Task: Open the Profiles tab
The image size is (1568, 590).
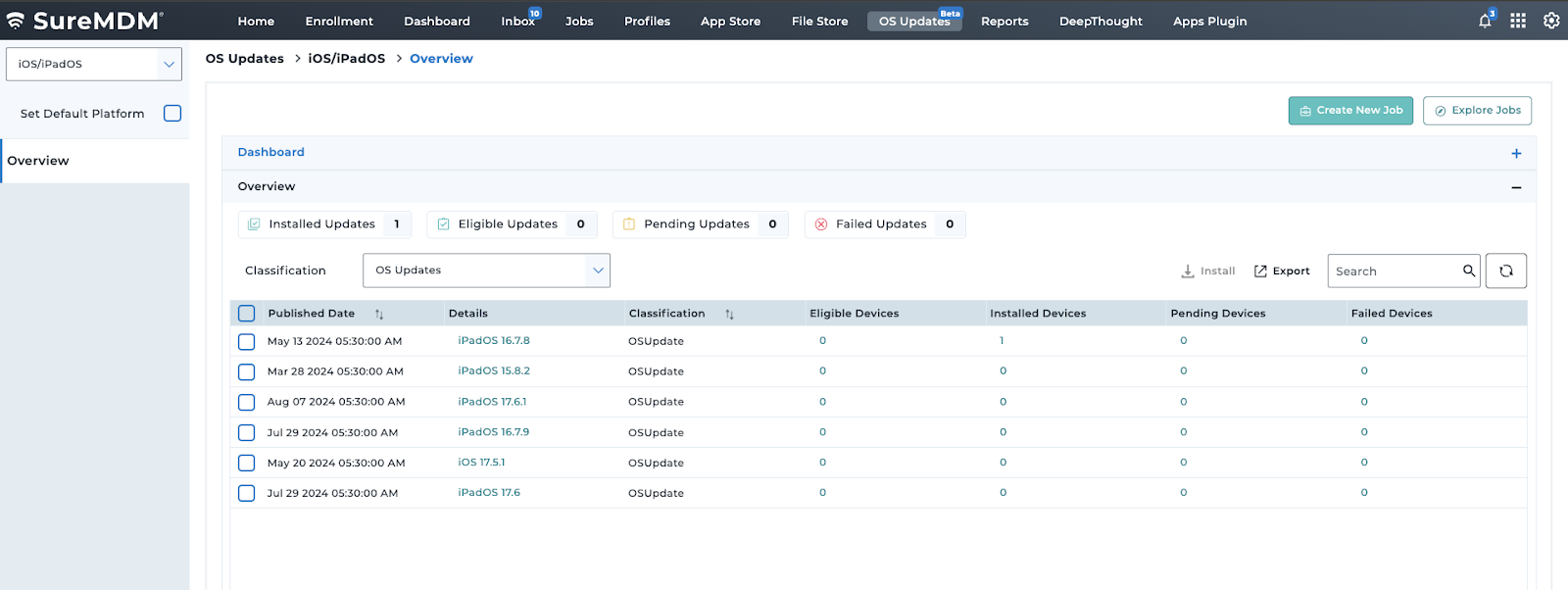Action: [x=648, y=22]
